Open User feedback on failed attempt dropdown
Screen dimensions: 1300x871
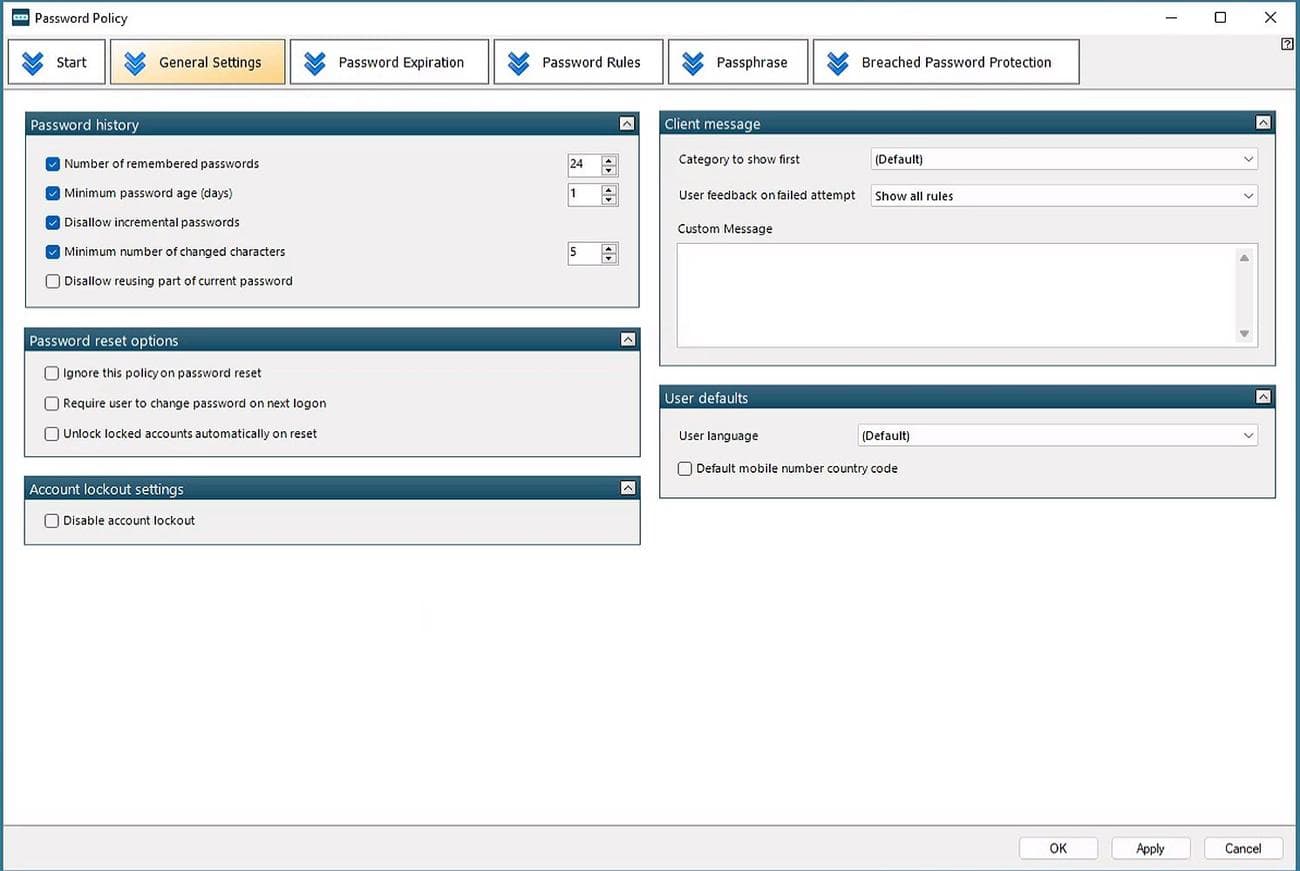pos(1063,196)
